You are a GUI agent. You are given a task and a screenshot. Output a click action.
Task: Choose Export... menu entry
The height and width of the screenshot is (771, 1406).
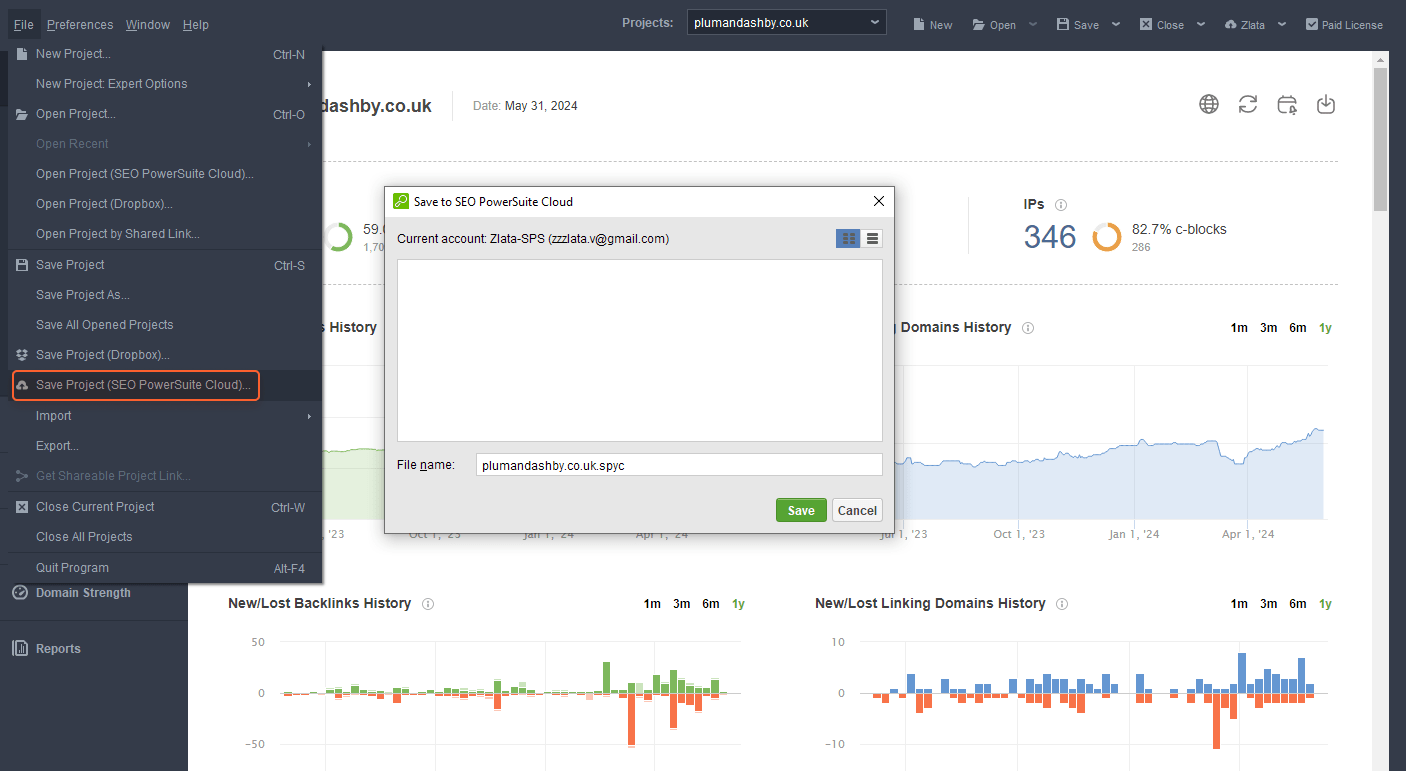click(x=165, y=446)
